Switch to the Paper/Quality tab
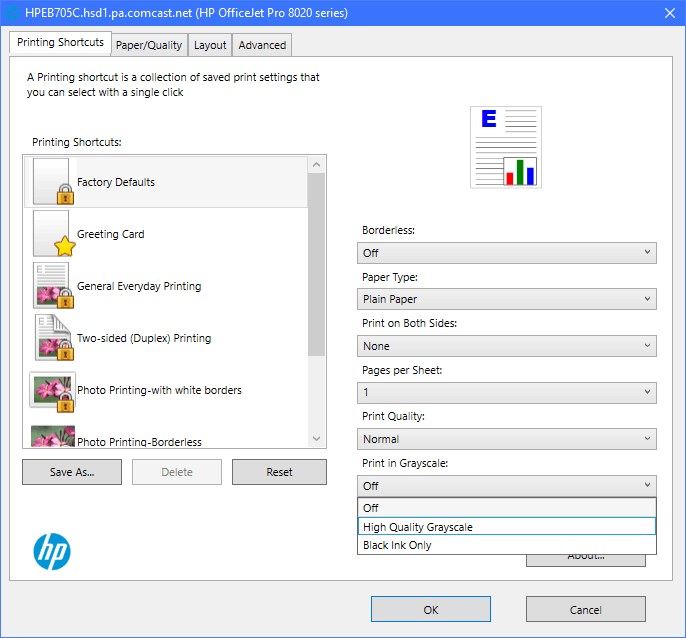This screenshot has height=638, width=686. click(149, 45)
